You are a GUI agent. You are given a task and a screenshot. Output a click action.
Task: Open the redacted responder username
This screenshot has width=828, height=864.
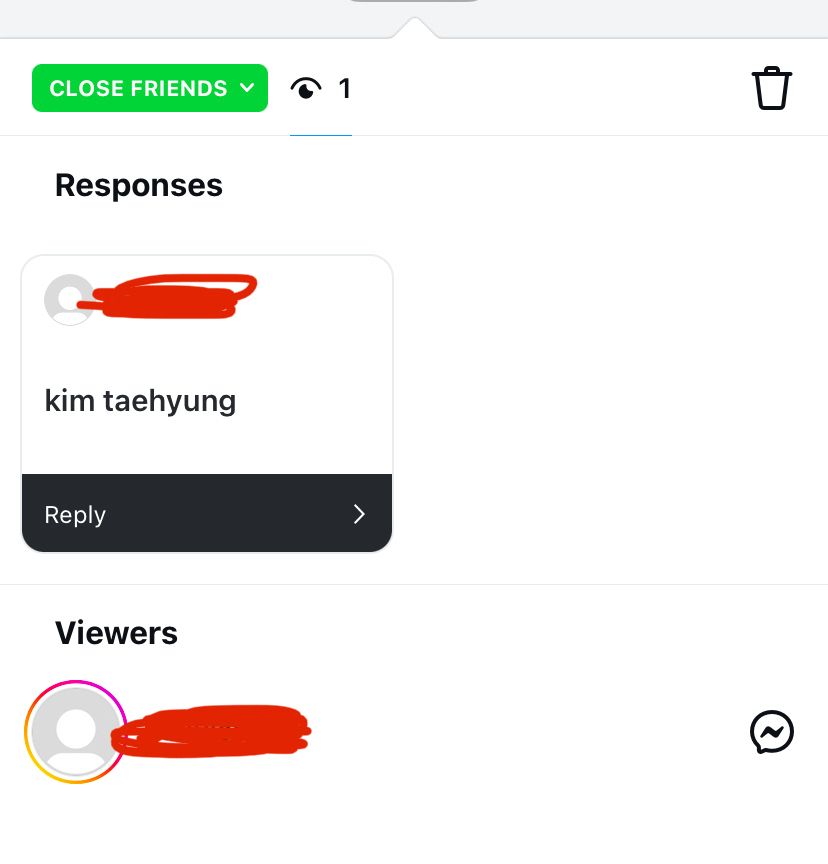click(x=168, y=296)
